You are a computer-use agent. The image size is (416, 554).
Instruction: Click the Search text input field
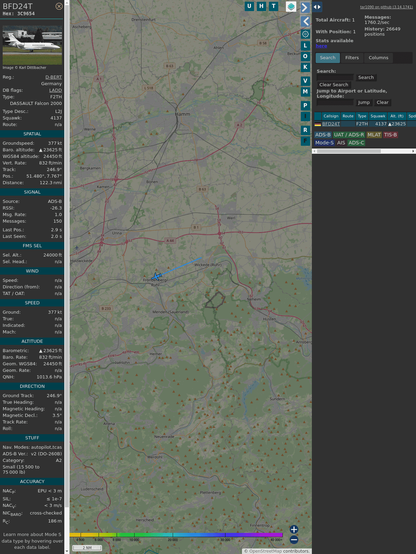click(335, 77)
